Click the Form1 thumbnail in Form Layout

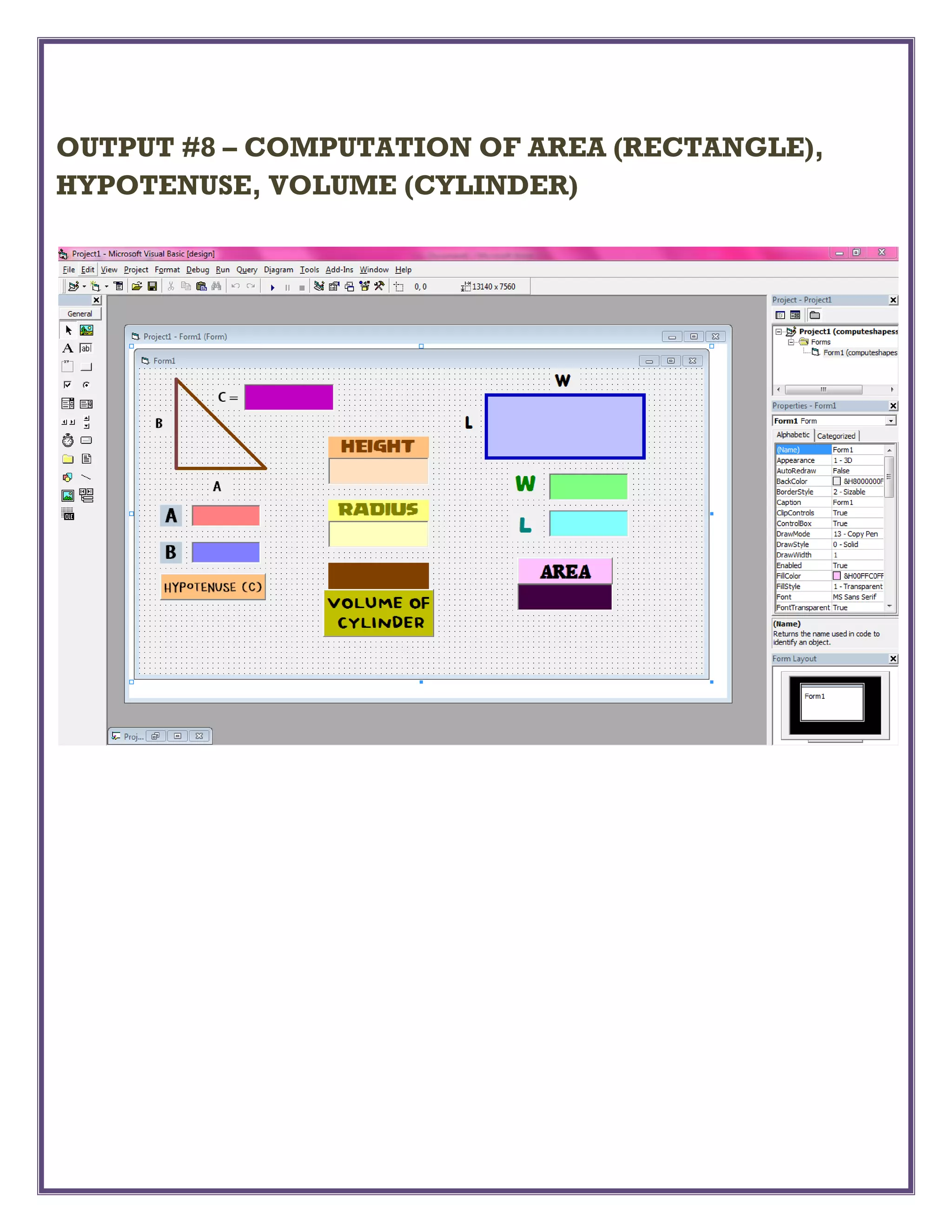coord(833,702)
